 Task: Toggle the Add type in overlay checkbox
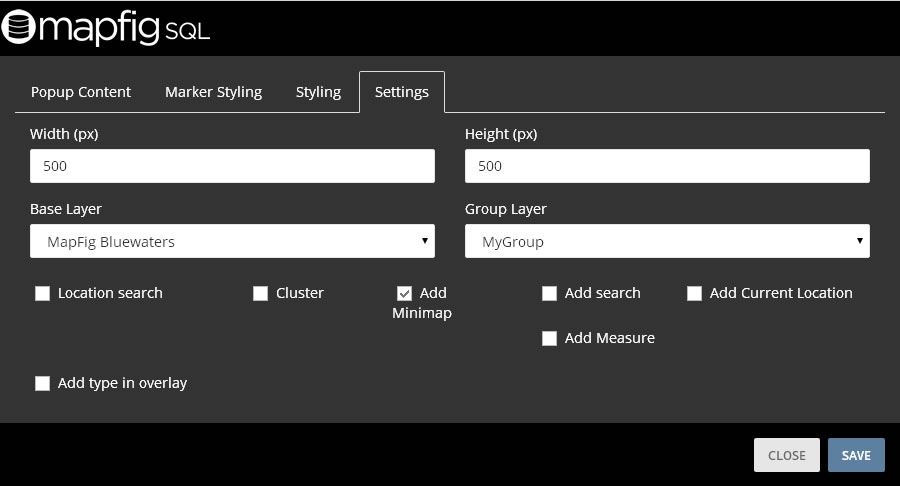click(x=43, y=384)
